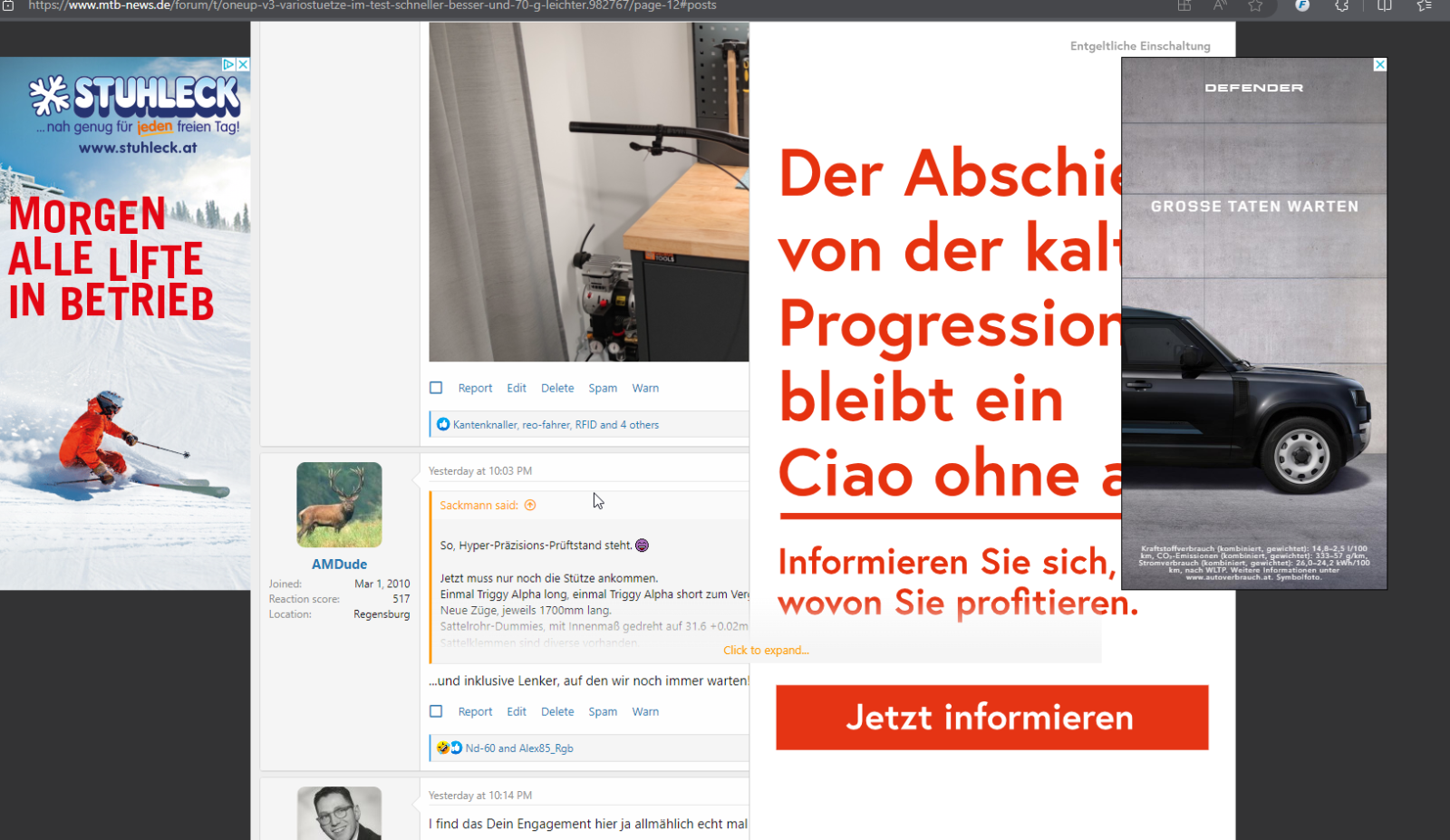
Task: Open the browser apps grid icon
Action: point(1184,5)
